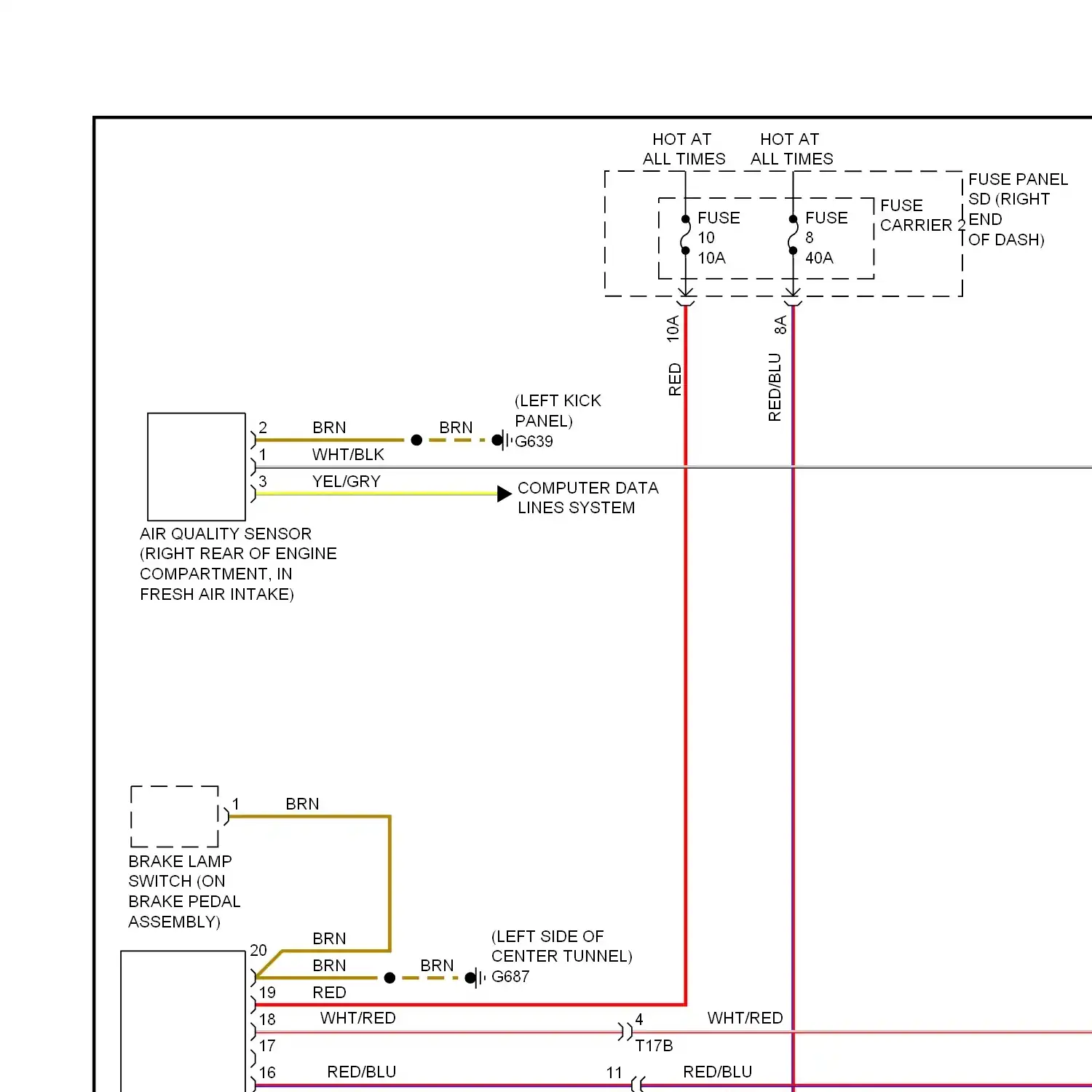The width and height of the screenshot is (1092, 1092).
Task: Select the FUSE CARRIER 2 text
Action: [x=922, y=215]
